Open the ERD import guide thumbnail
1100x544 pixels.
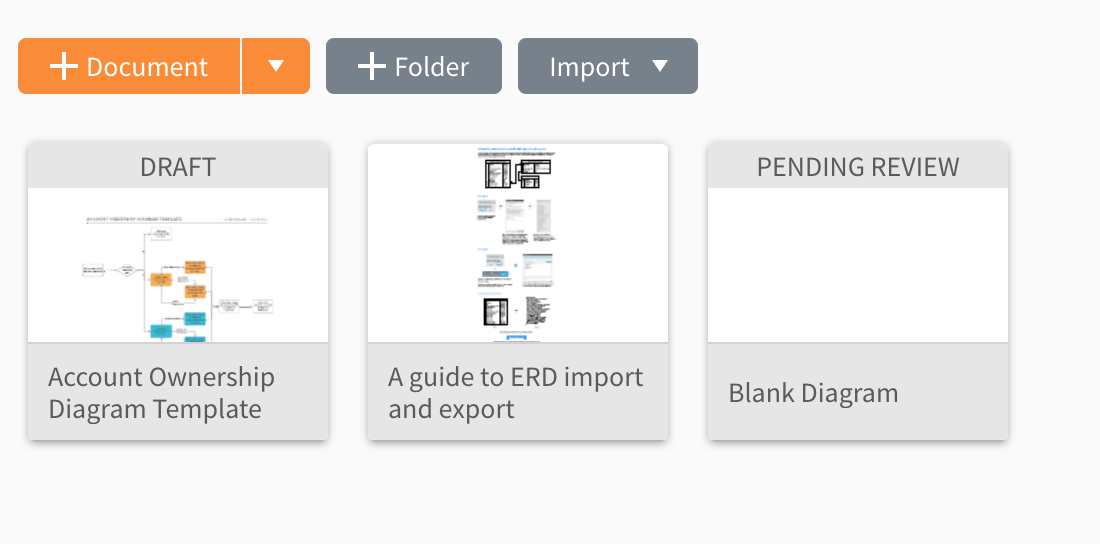point(518,244)
